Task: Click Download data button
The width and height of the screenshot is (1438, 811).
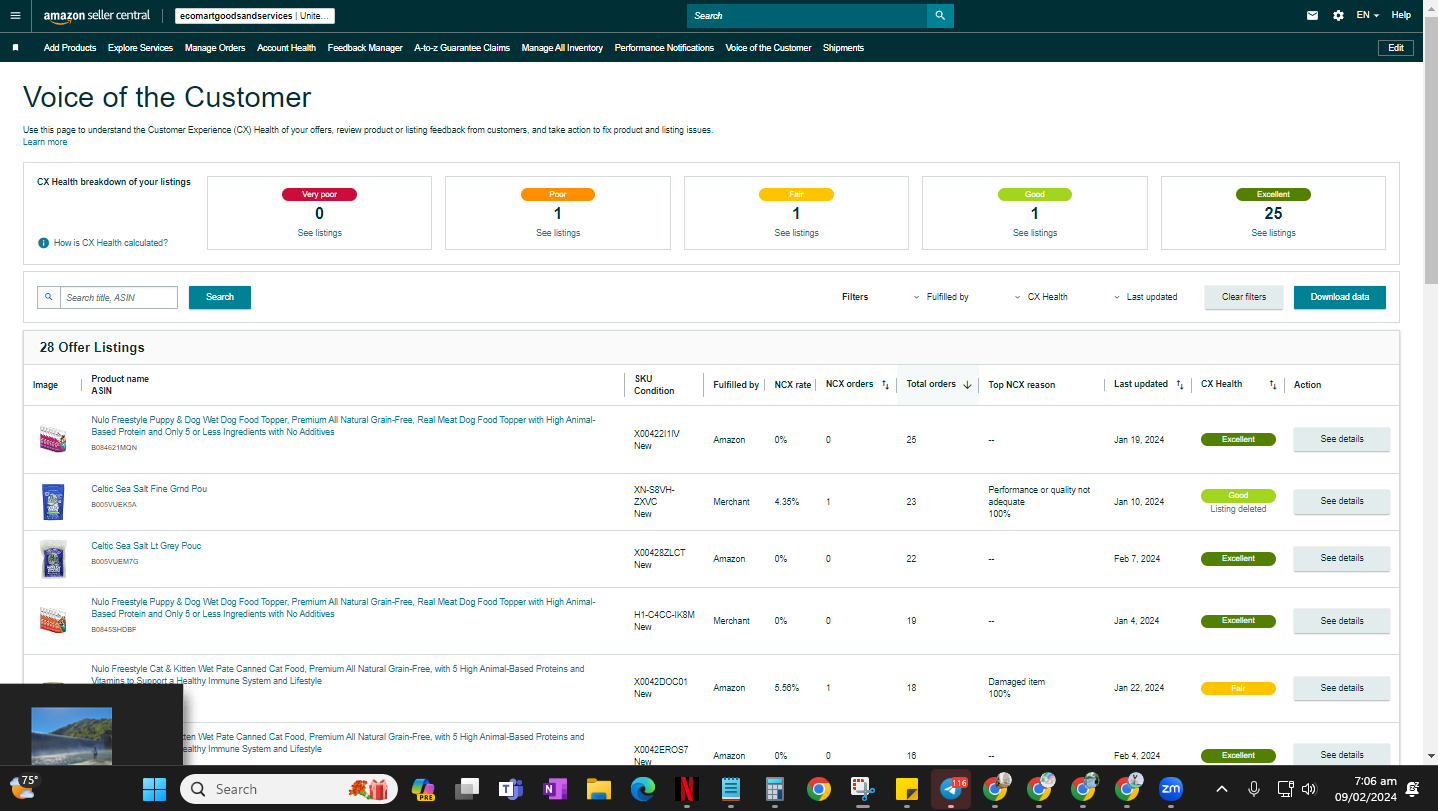Action: tap(1340, 297)
